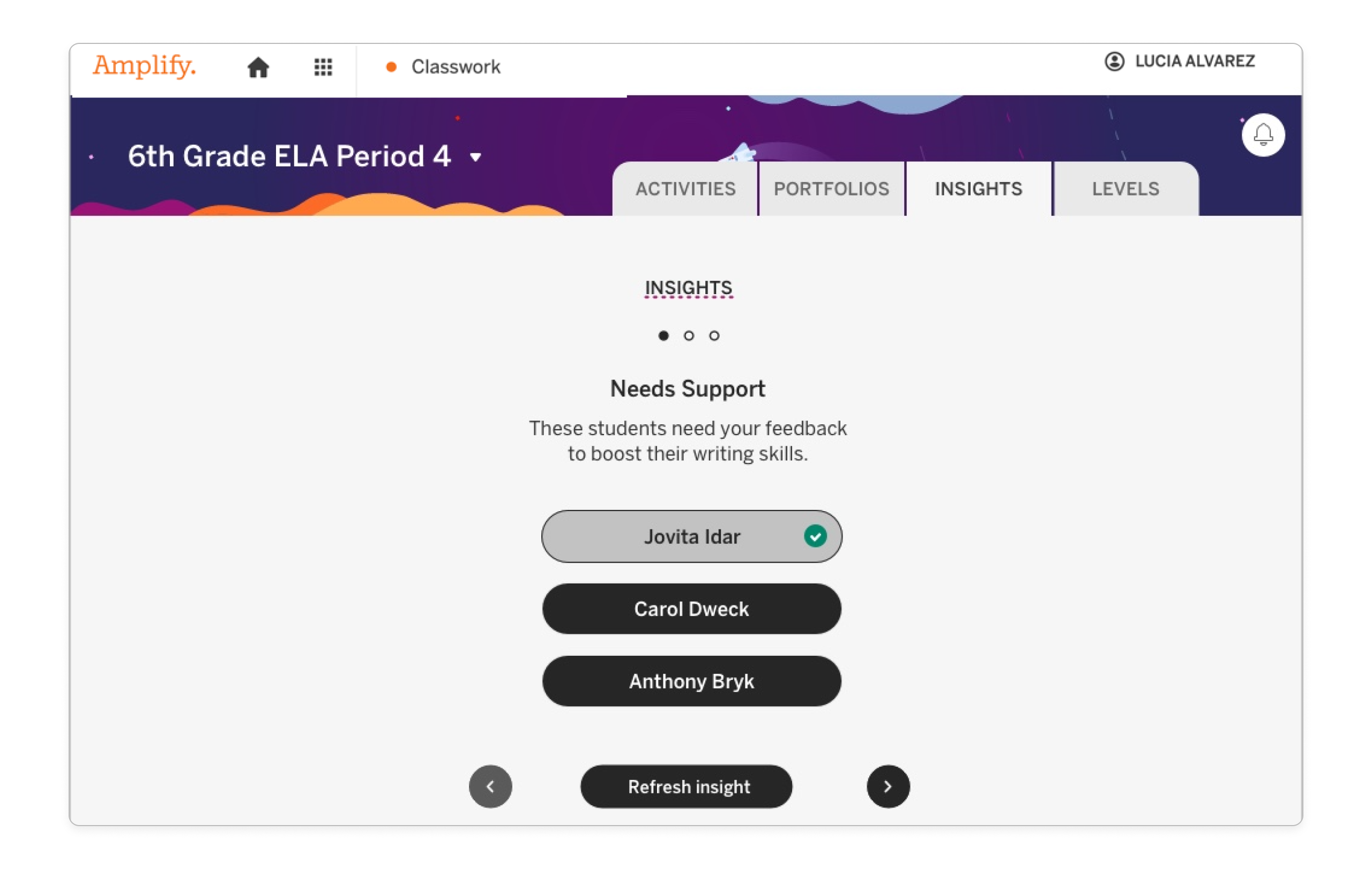Click the next arrow to view another insight
This screenshot has height=869, width=1372.
(x=888, y=786)
